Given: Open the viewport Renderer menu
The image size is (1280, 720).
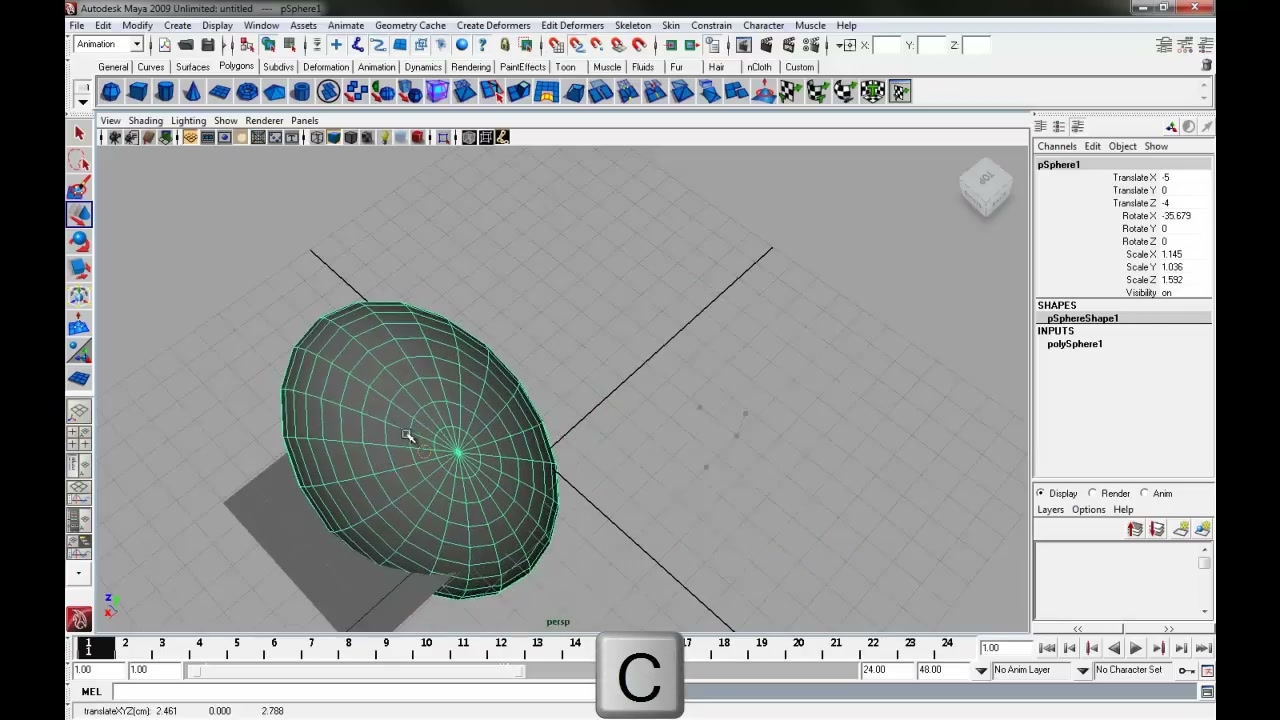Looking at the screenshot, I should pos(264,121).
